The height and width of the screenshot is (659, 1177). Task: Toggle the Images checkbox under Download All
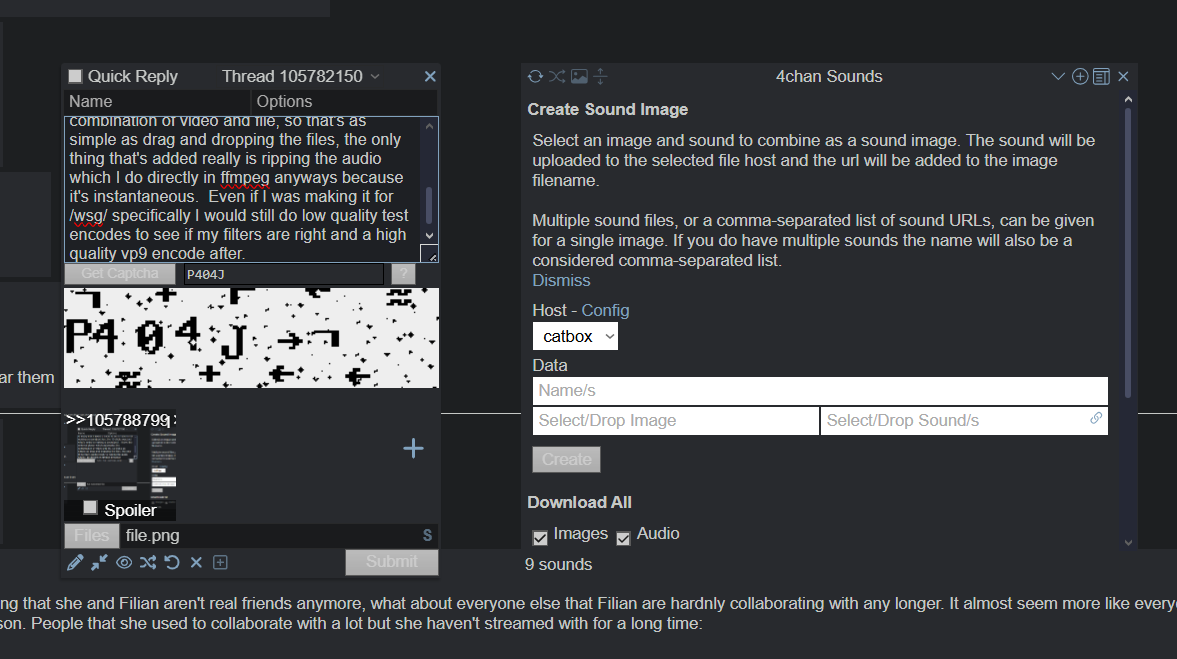pyautogui.click(x=540, y=538)
